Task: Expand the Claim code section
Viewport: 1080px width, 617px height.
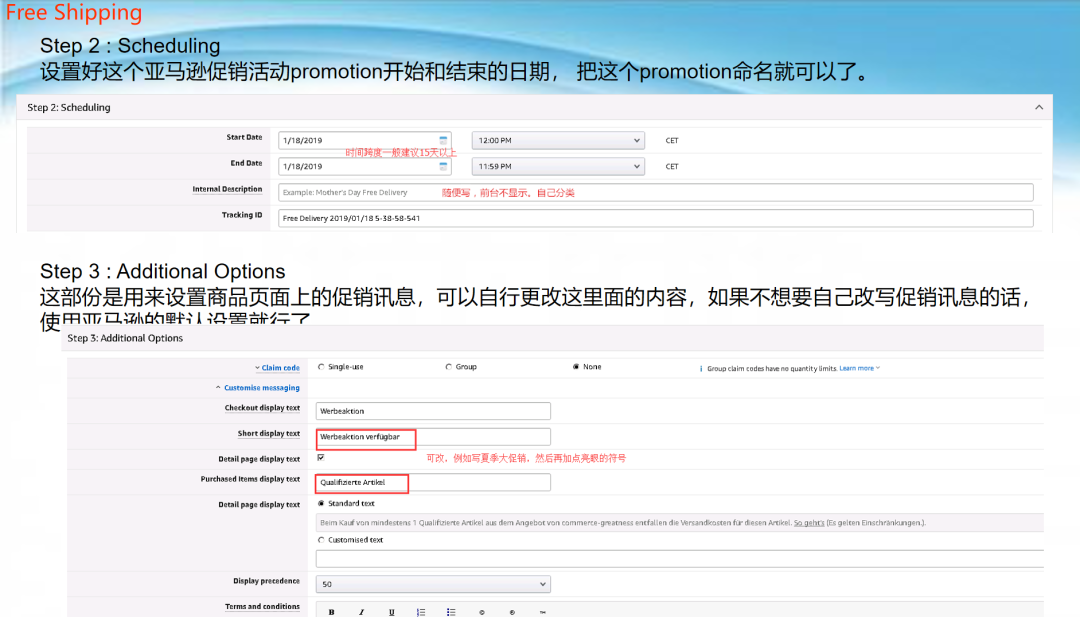Action: pyautogui.click(x=277, y=368)
